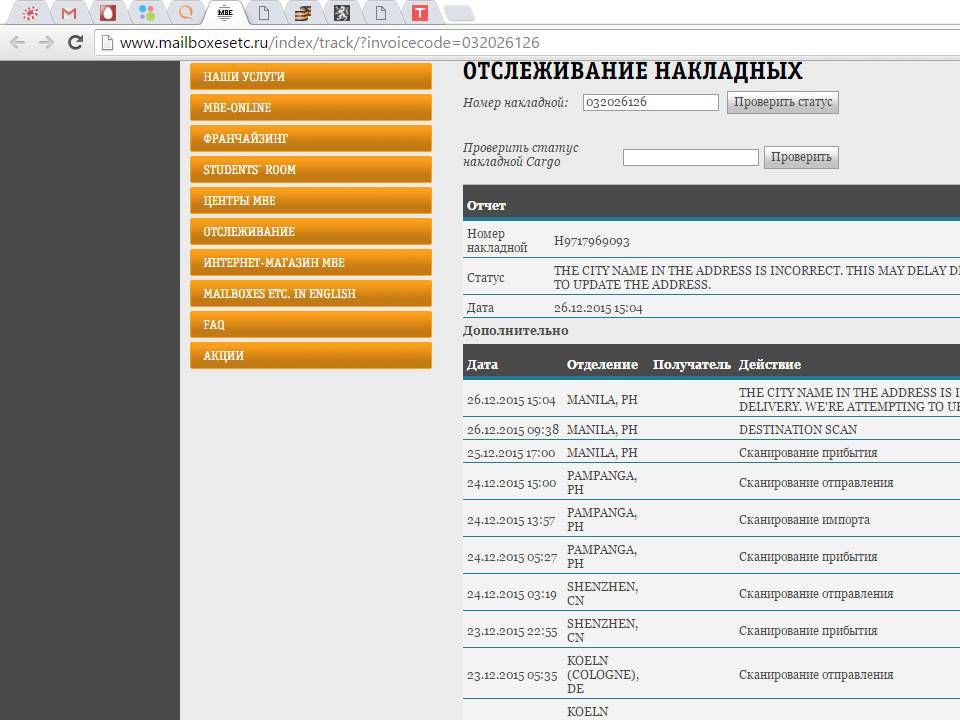Open the ИНТЕРНЕТ-МАГАЗИН МВЕ menu item

[x=310, y=263]
